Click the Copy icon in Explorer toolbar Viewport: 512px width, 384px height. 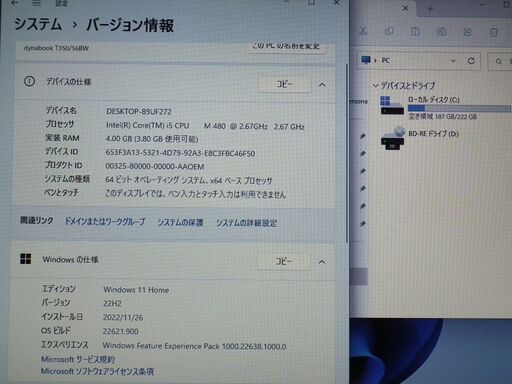pos(389,31)
